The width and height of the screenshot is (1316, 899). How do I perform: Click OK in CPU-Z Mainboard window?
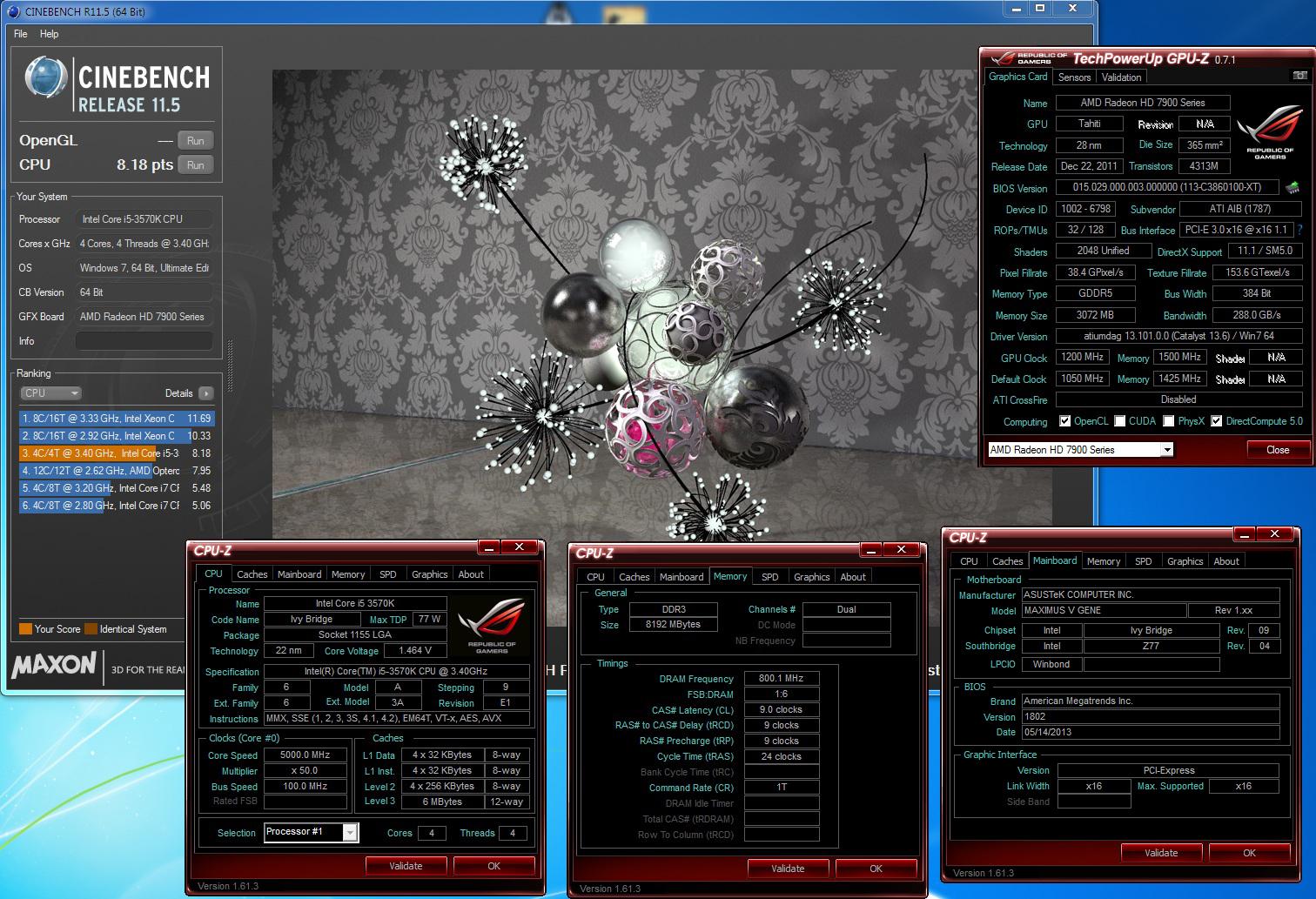[1249, 853]
